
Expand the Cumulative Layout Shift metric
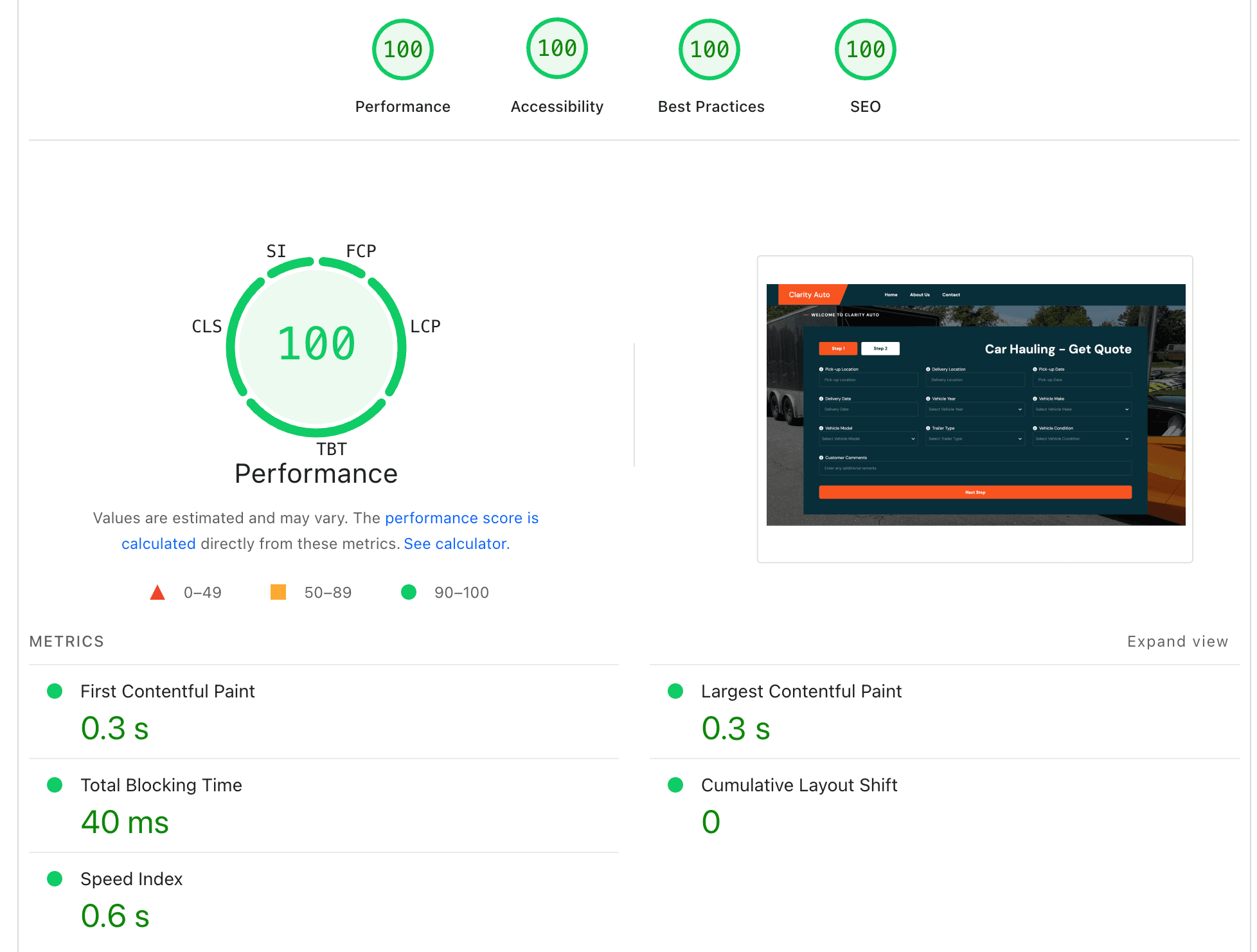point(945,805)
